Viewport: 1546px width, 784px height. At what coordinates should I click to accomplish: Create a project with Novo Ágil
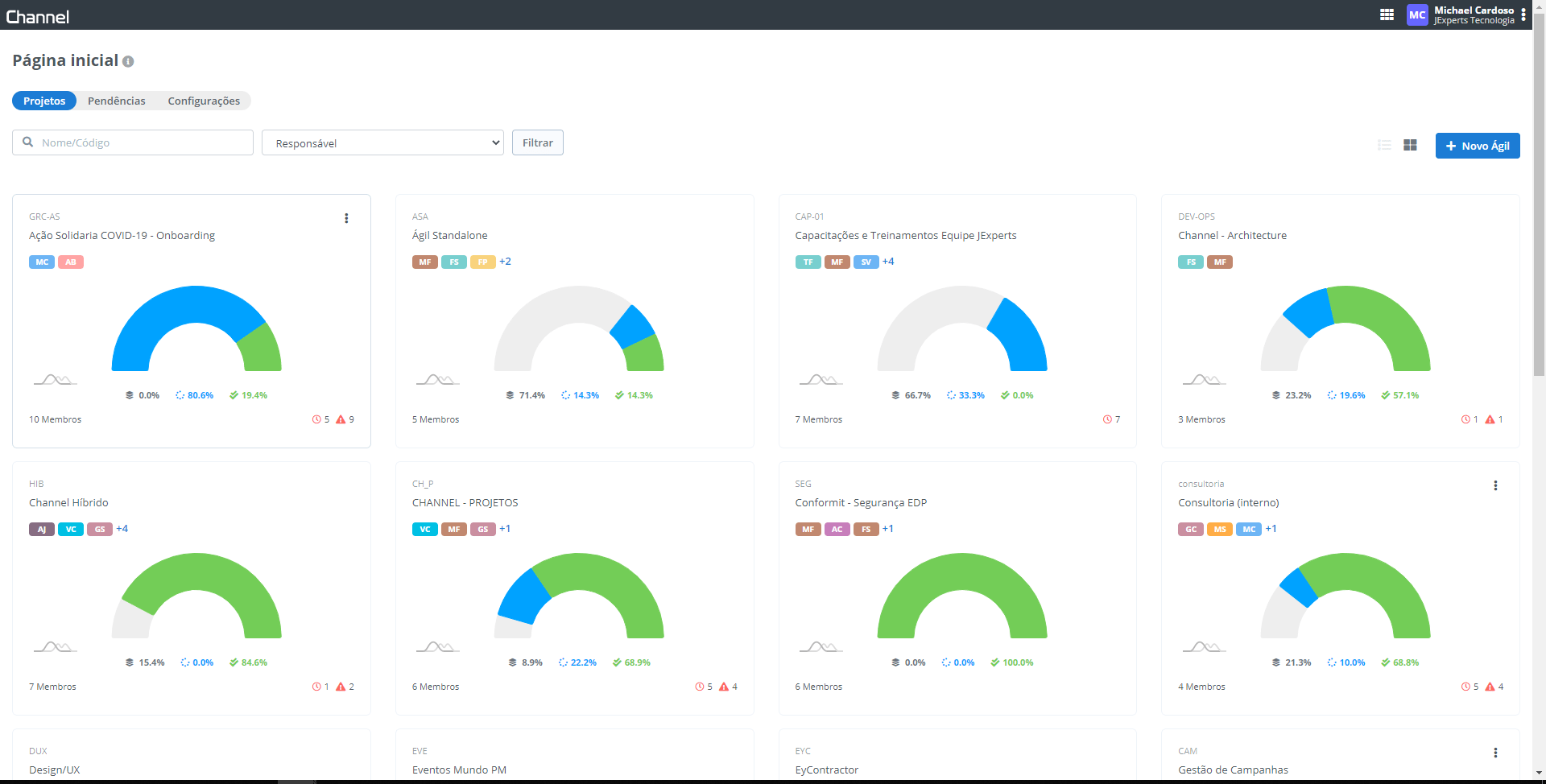click(1477, 146)
